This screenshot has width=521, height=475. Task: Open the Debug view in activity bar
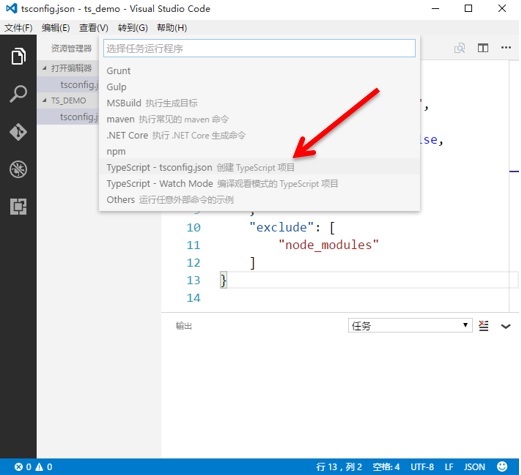click(18, 169)
